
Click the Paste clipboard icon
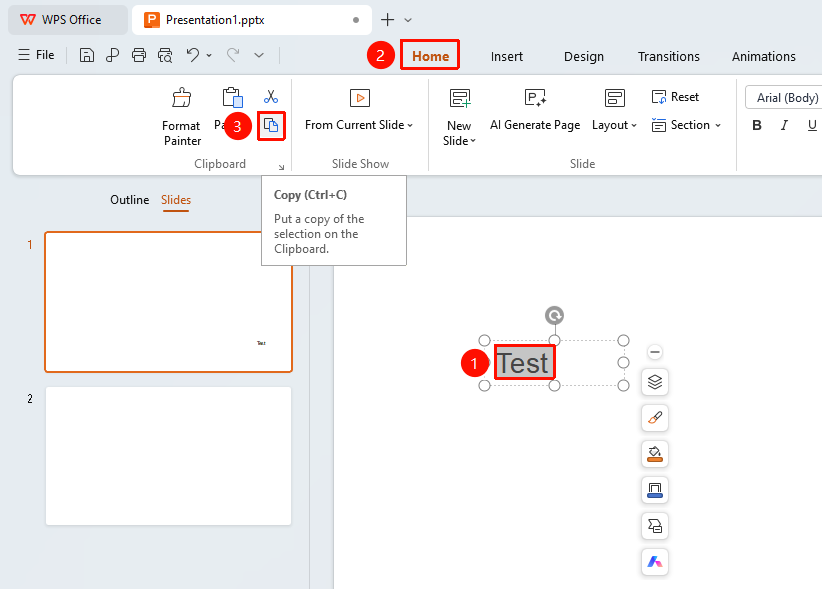(232, 98)
